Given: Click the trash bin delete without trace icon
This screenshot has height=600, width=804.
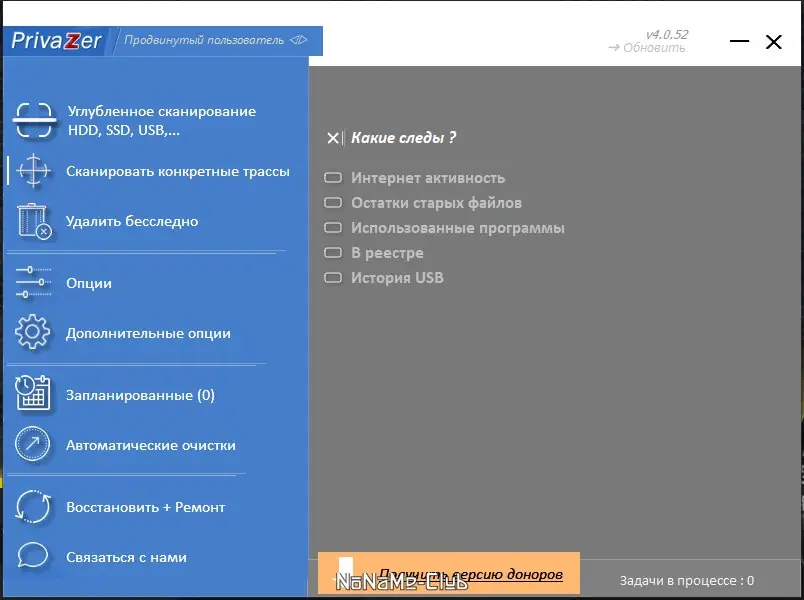Looking at the screenshot, I should 34,221.
